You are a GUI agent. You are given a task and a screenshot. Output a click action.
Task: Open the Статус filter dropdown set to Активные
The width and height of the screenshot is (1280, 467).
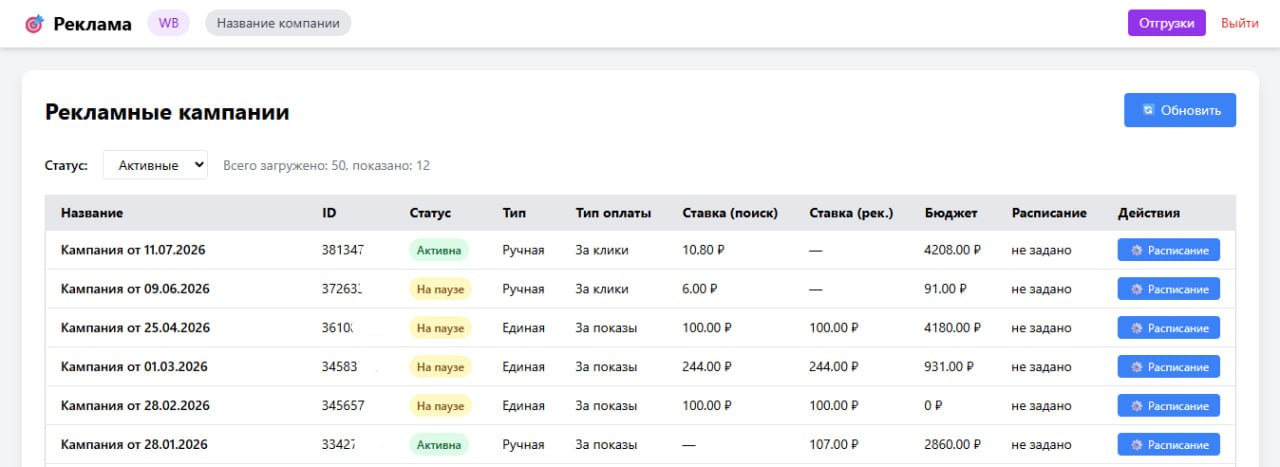click(155, 165)
